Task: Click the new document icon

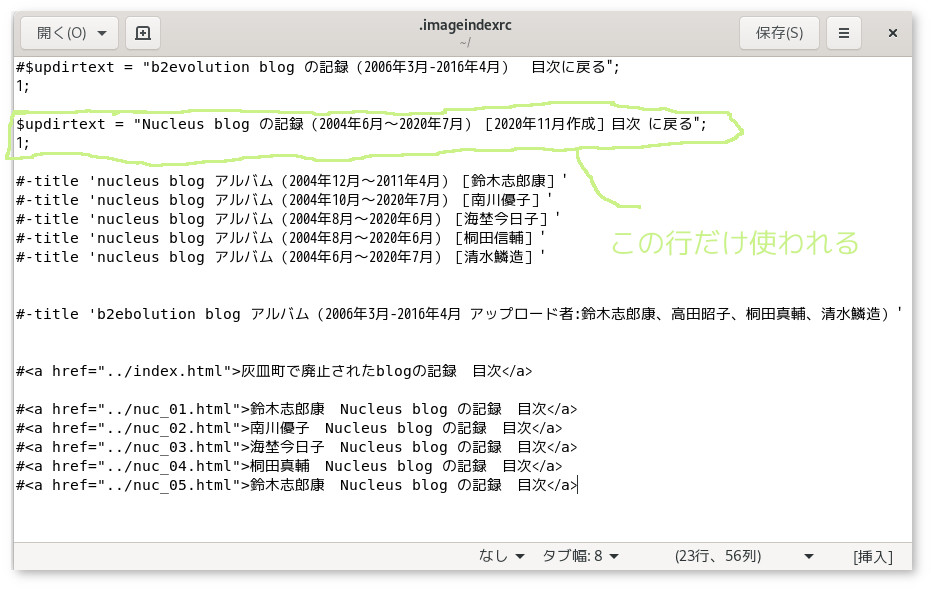Action: (x=142, y=33)
